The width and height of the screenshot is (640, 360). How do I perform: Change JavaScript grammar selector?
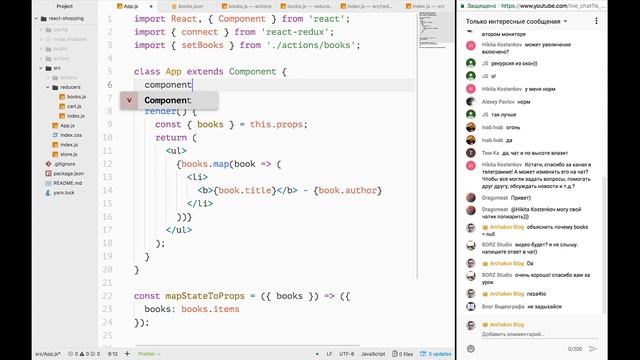pyautogui.click(x=373, y=354)
